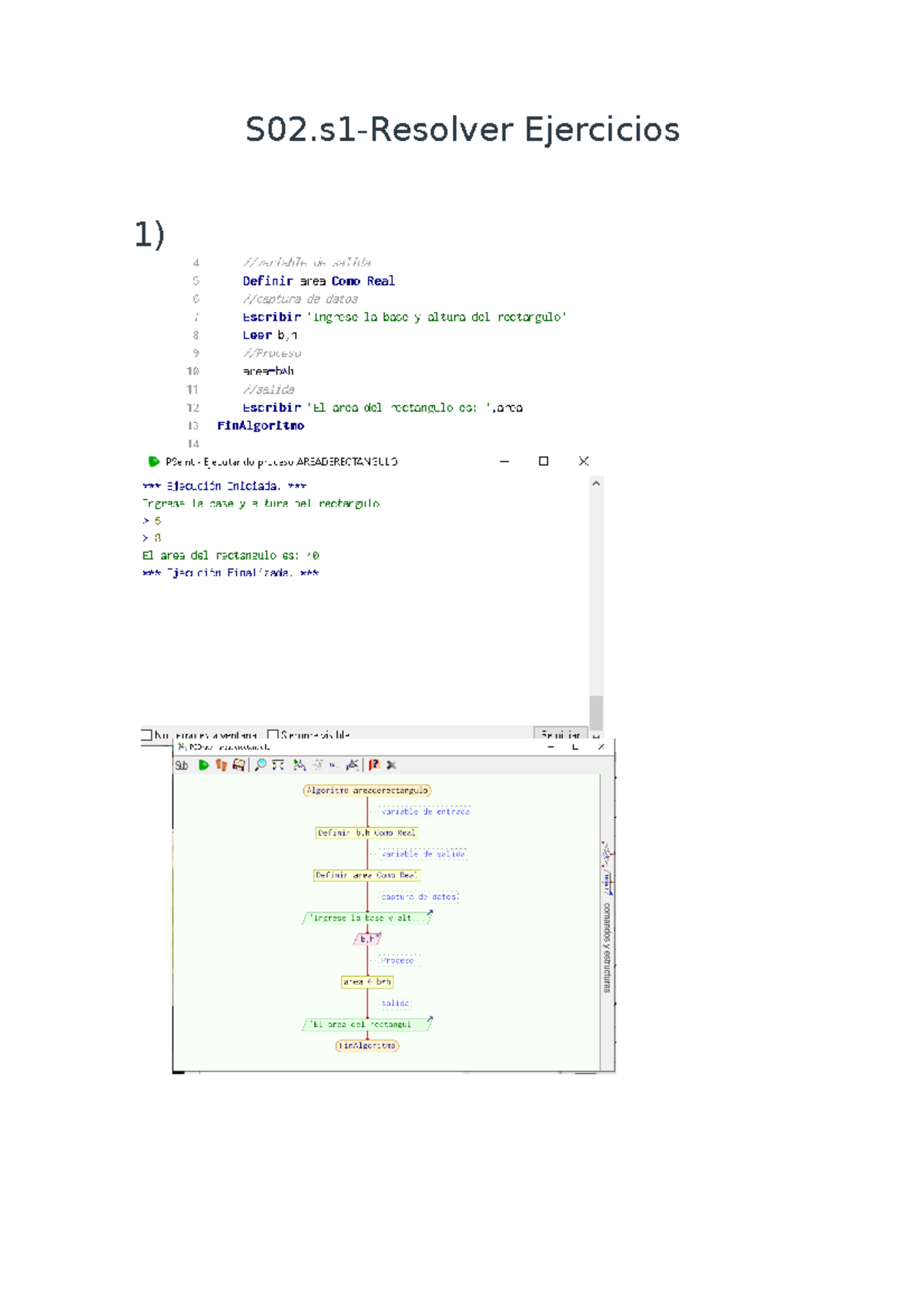The width and height of the screenshot is (924, 1308).
Task: Select the 'Definir b,h Como Real' flowchart block
Action: [x=367, y=833]
